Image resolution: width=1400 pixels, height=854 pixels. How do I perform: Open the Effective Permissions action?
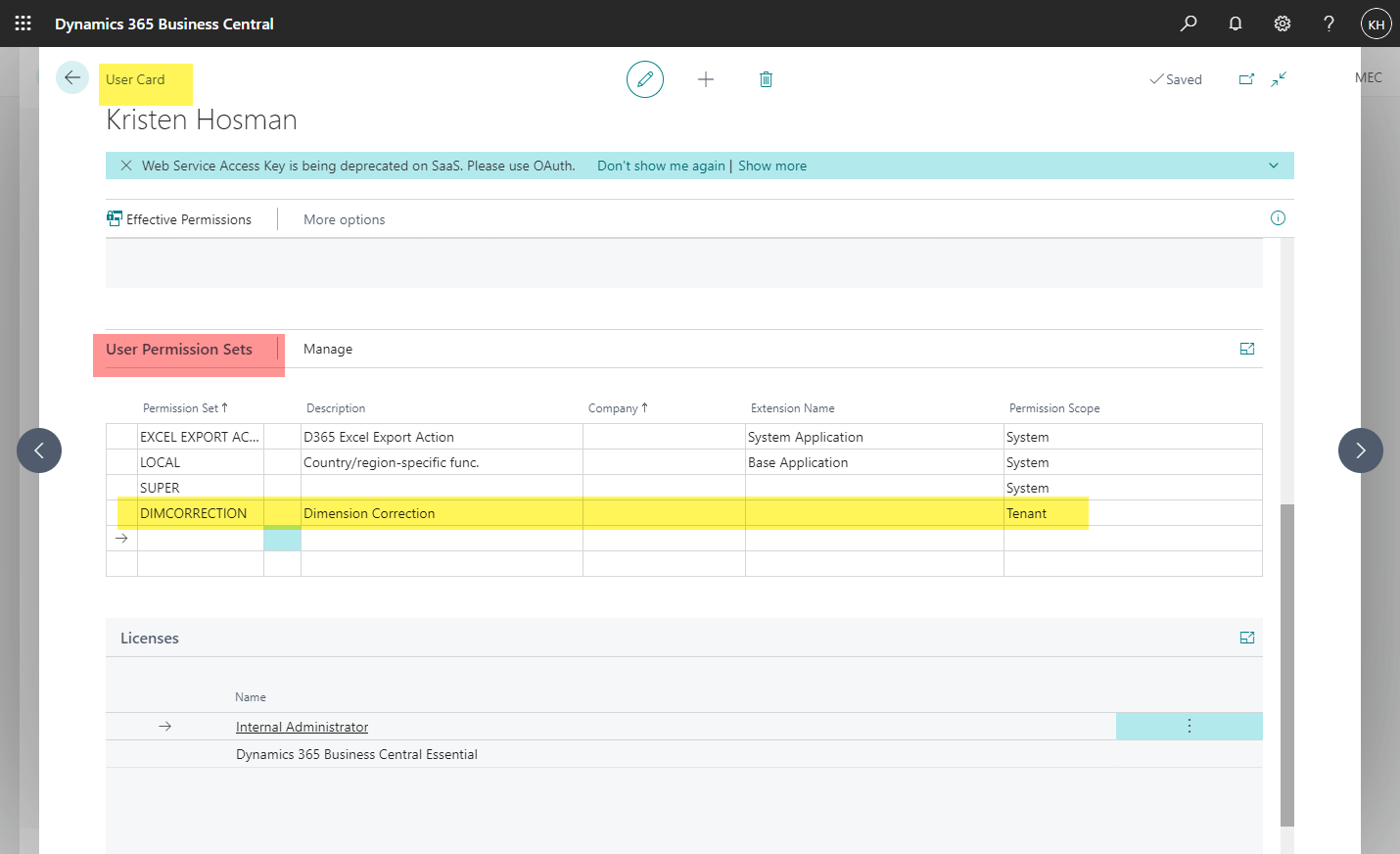[180, 219]
